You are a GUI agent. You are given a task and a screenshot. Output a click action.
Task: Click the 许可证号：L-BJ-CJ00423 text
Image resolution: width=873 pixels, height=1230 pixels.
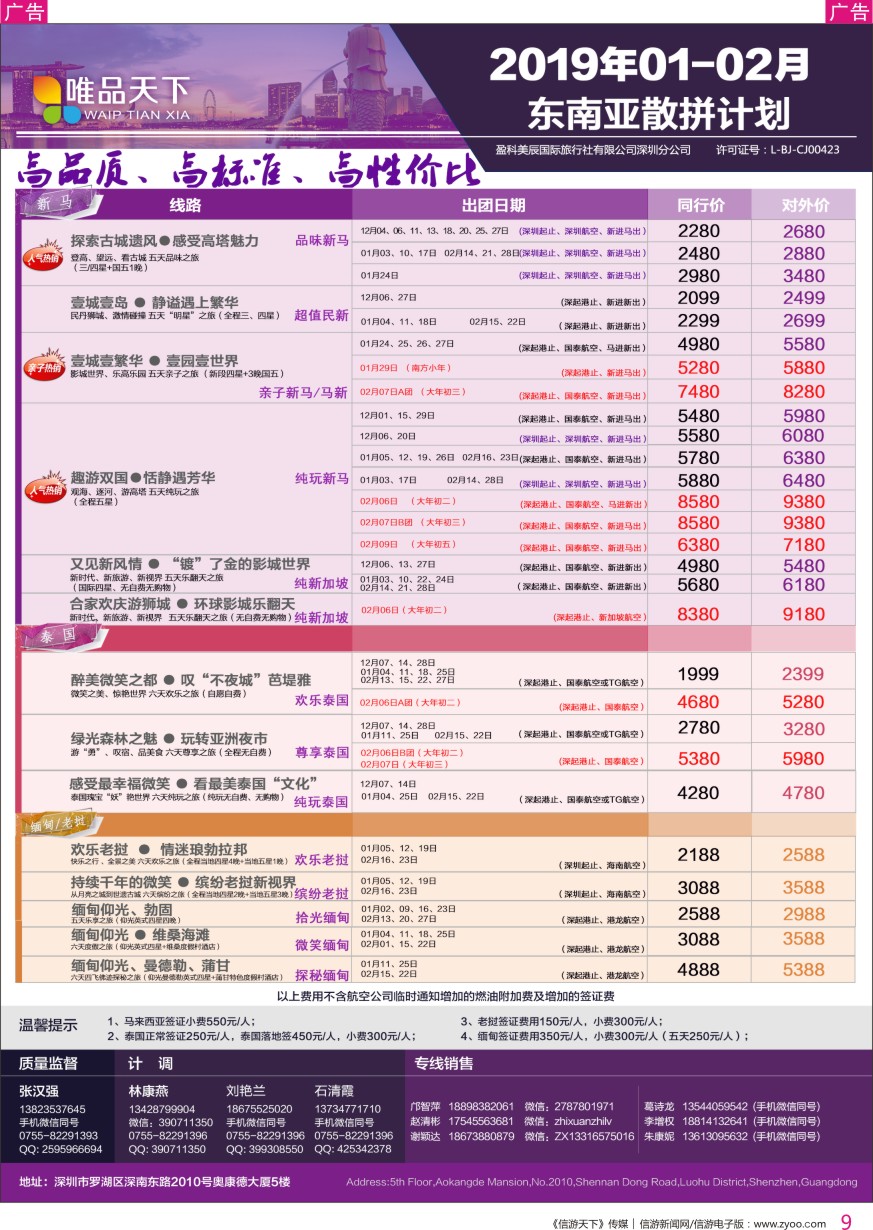coord(777,150)
